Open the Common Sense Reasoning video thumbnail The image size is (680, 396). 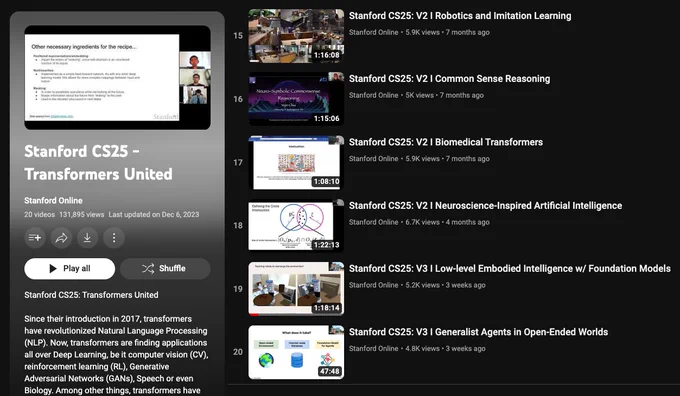tap(296, 99)
